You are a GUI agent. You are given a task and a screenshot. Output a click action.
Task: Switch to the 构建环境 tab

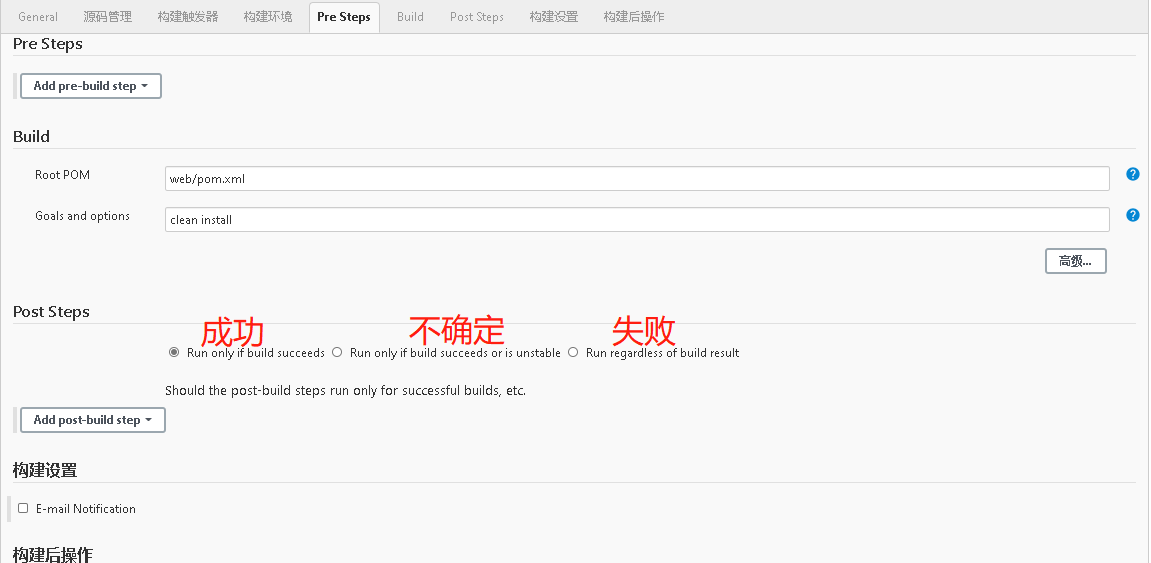pyautogui.click(x=268, y=17)
